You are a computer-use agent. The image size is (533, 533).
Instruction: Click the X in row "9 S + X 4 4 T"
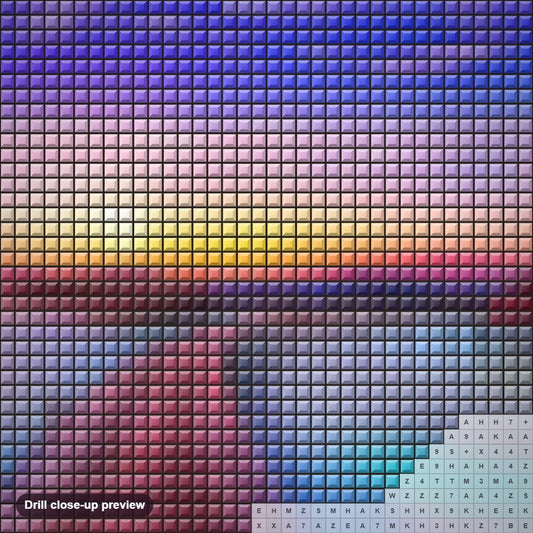coord(481,452)
